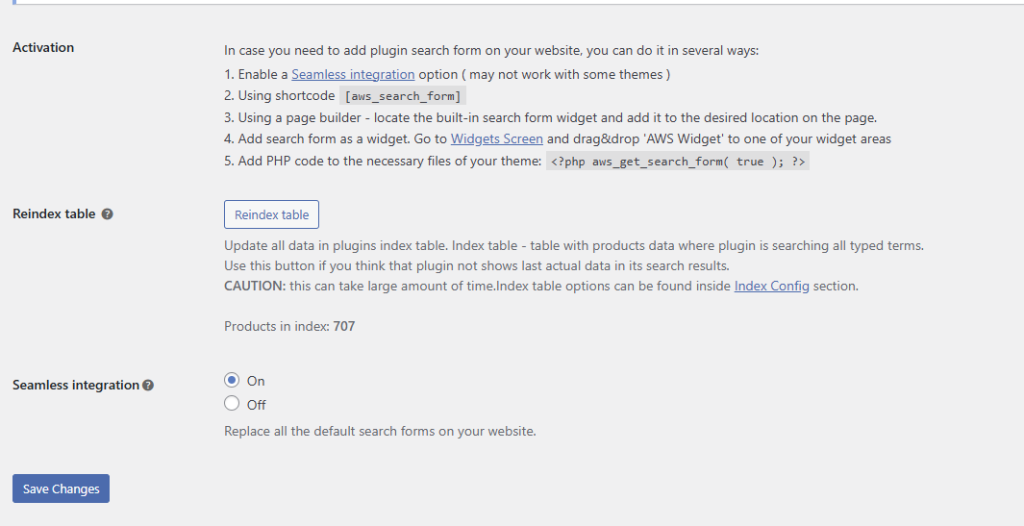Click the aws_get_search_form PHP code snippet
Screen dimensions: 1024x526
[x=678, y=161]
